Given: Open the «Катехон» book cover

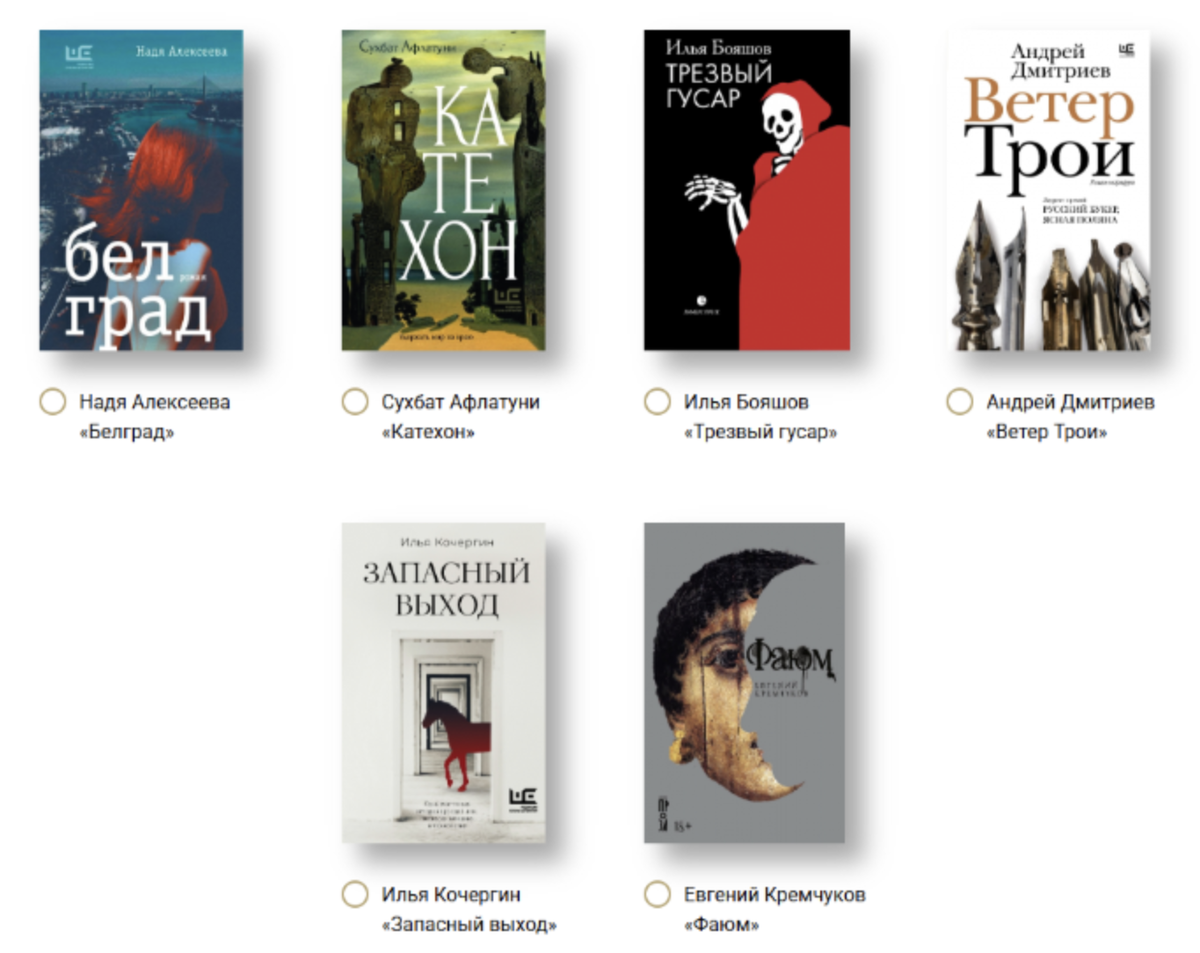Looking at the screenshot, I should [444, 190].
